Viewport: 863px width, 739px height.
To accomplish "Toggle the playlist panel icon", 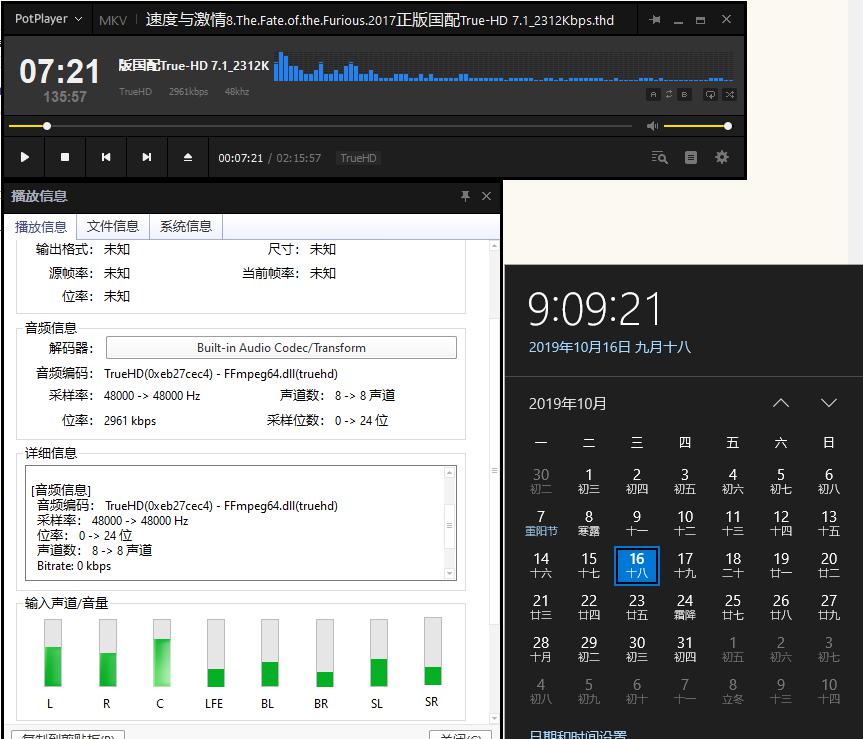I will pos(691,158).
